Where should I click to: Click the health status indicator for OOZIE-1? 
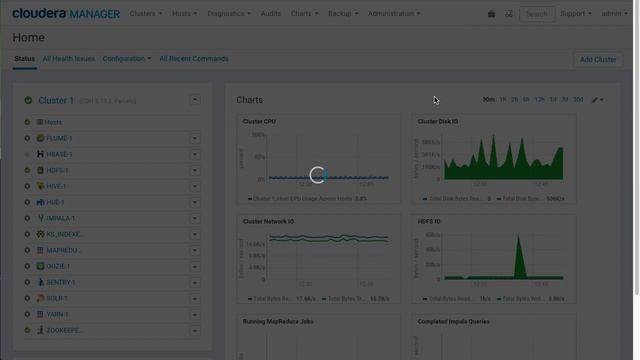pos(27,266)
